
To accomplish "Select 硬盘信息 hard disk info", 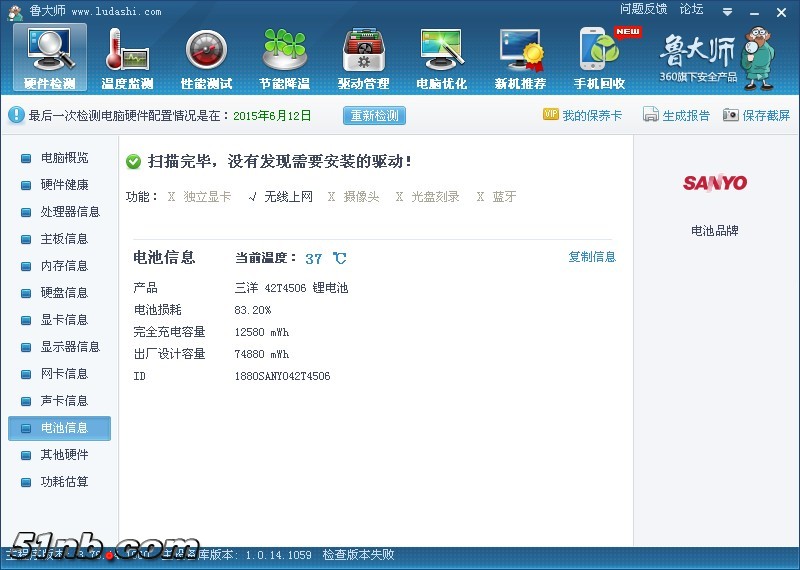I will [x=64, y=293].
